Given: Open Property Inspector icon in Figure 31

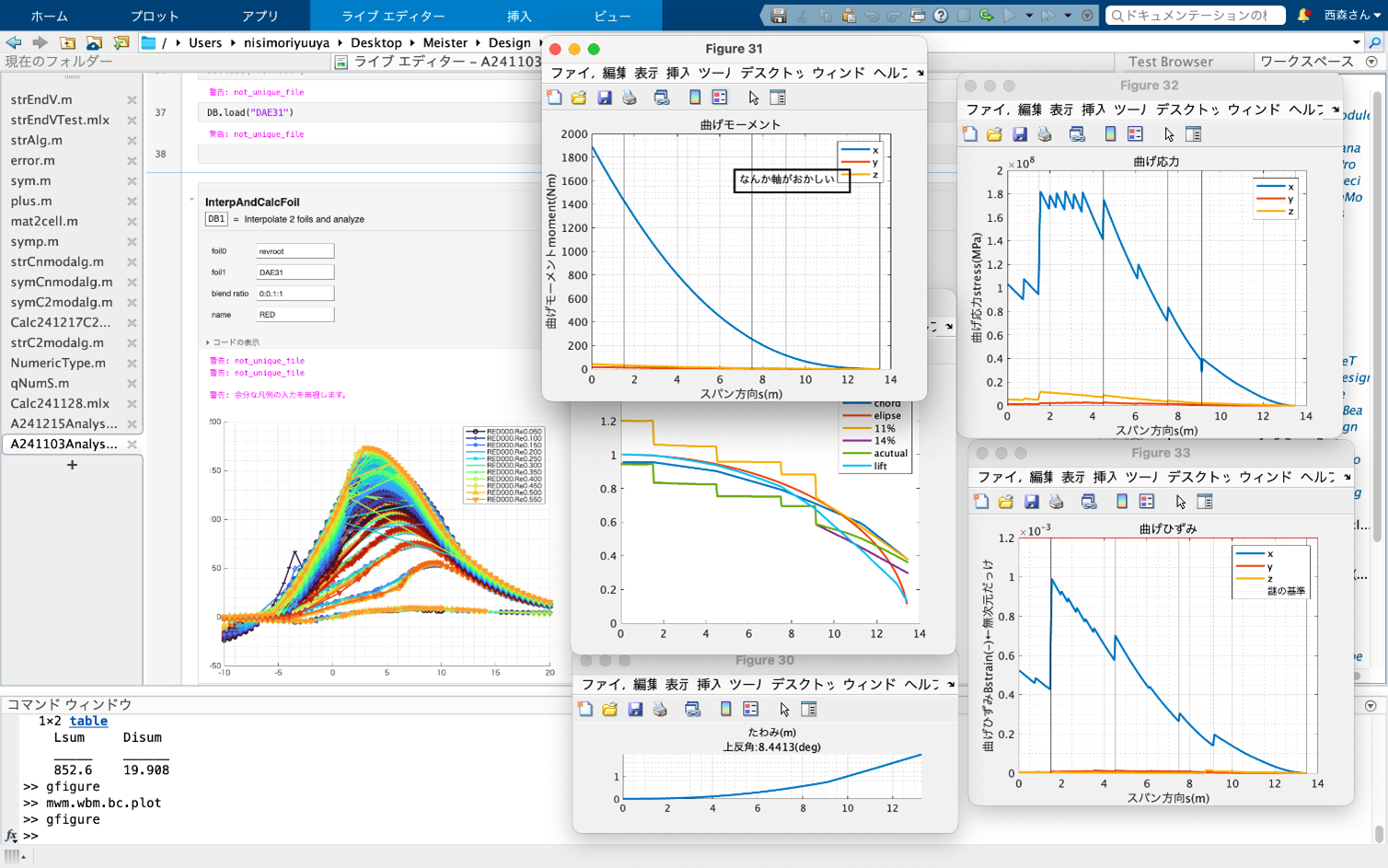Looking at the screenshot, I should click(778, 98).
